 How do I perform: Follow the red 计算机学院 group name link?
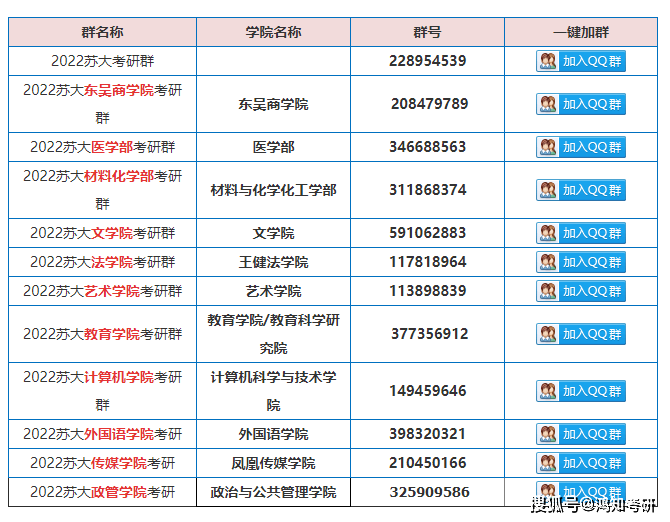click(119, 377)
